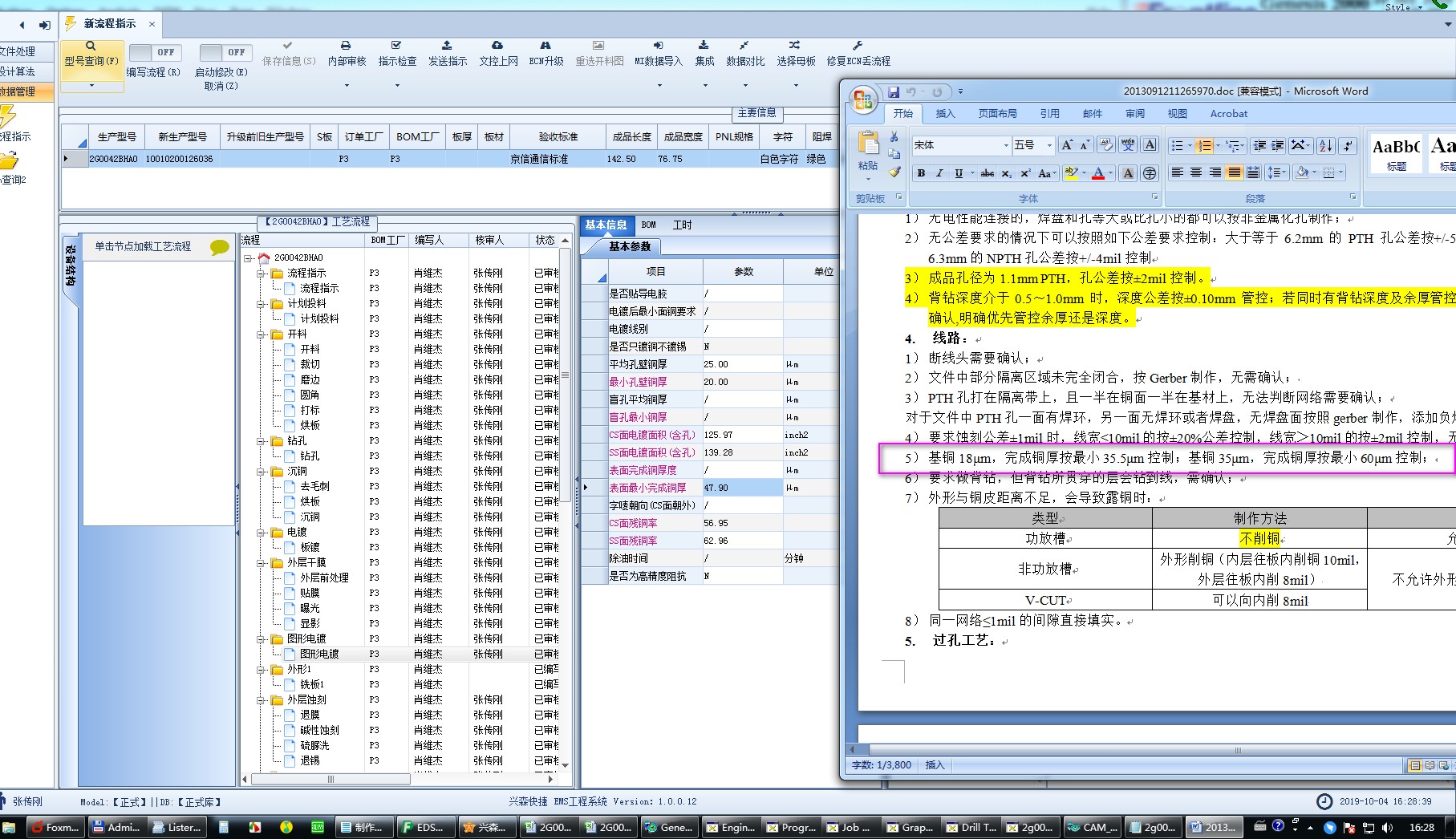Click the 保存信息(S) button
The width and height of the screenshot is (1456, 839).
(289, 54)
